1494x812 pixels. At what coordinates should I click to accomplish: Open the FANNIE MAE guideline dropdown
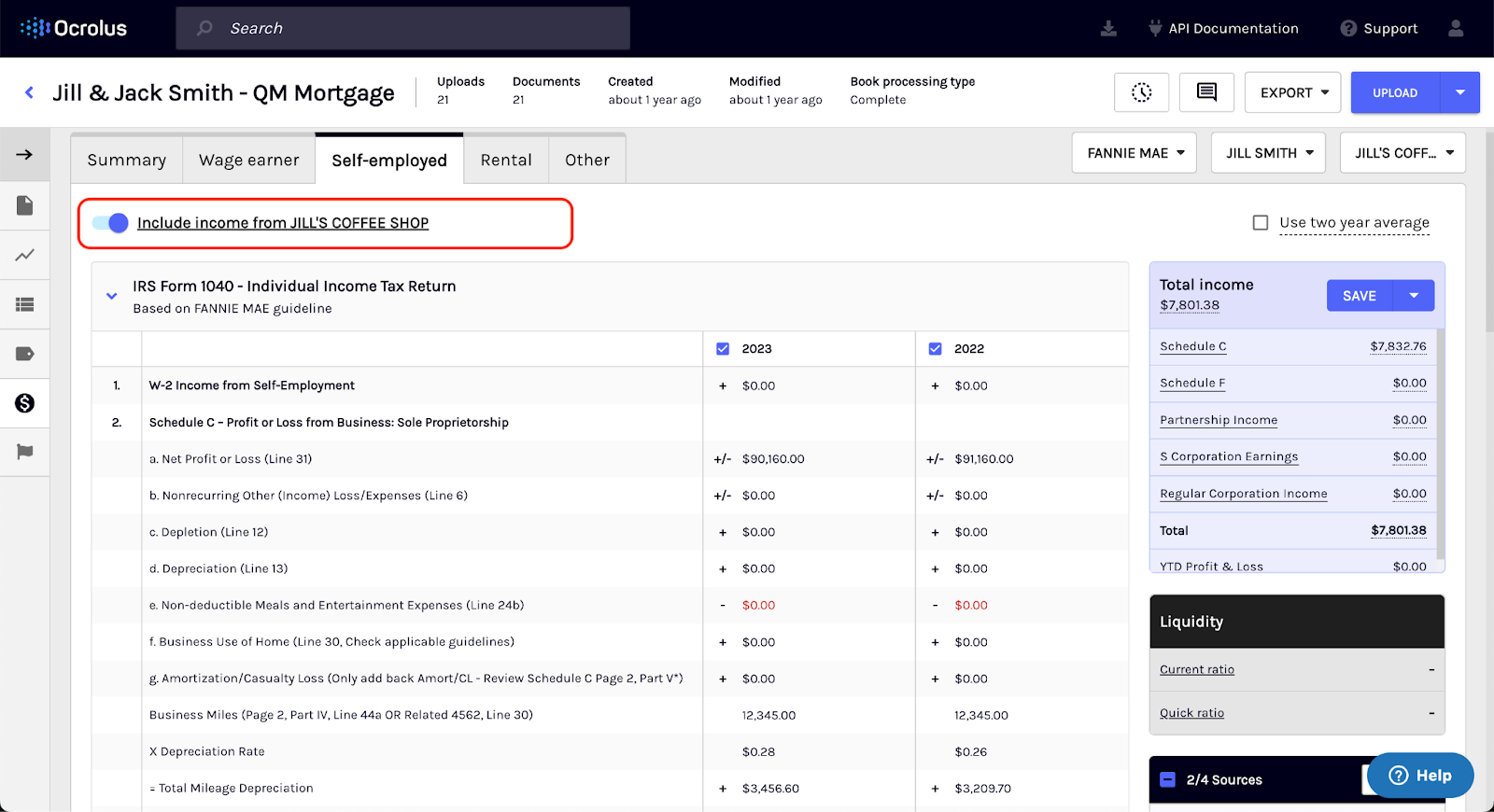point(1135,153)
